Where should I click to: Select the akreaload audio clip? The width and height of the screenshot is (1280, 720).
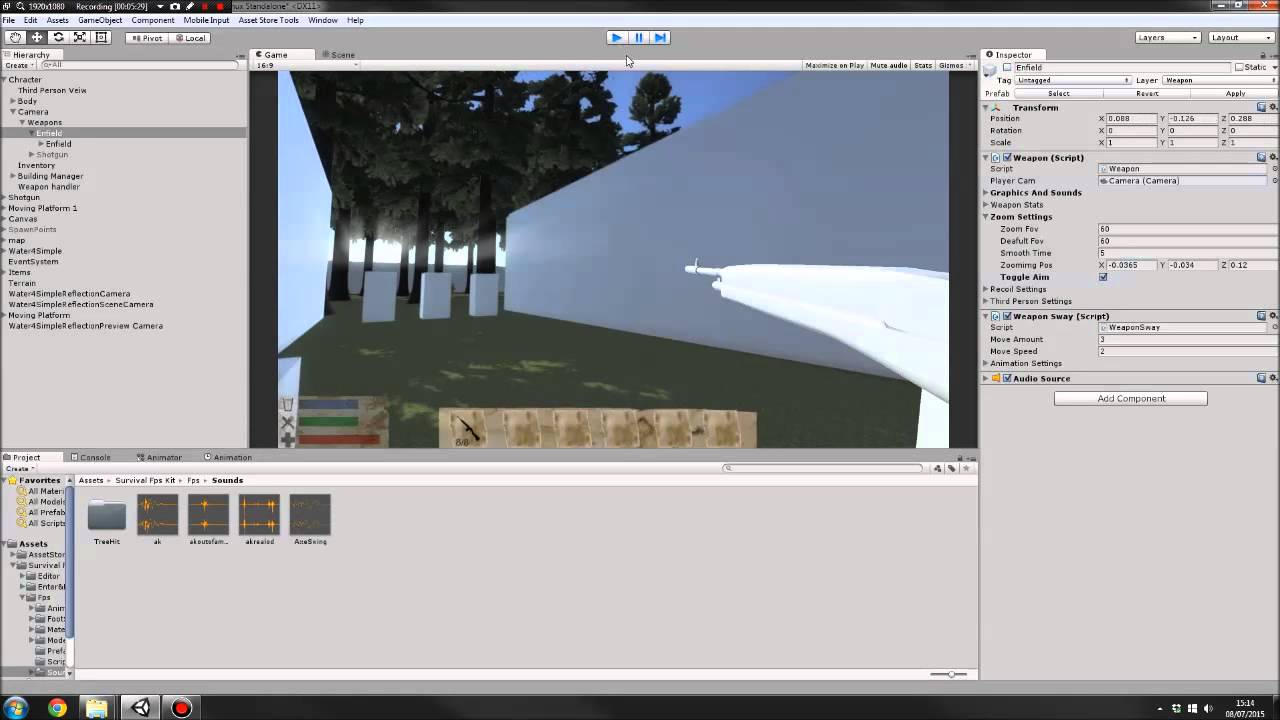(x=259, y=515)
